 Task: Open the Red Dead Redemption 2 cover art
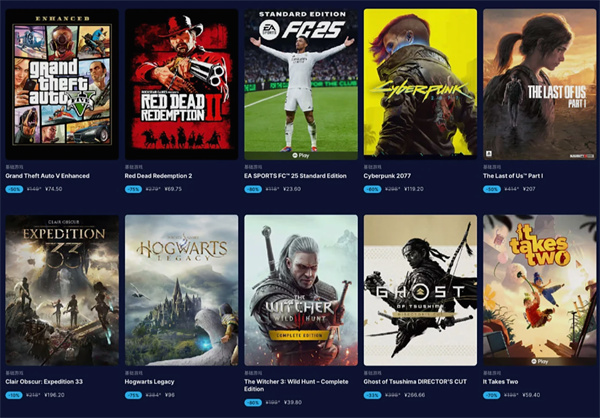(x=181, y=84)
